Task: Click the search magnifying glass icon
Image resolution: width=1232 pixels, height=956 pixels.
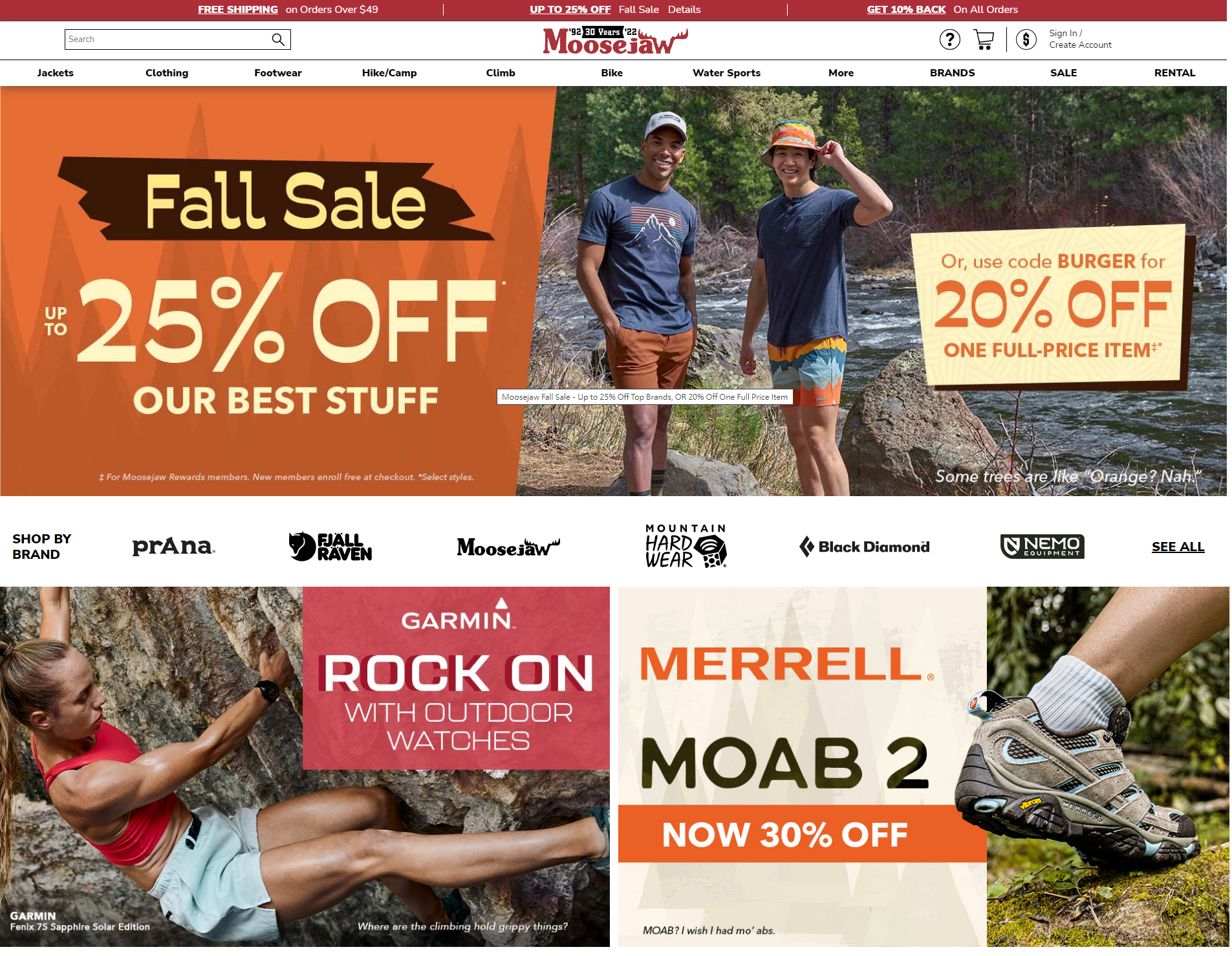Action: [x=278, y=39]
